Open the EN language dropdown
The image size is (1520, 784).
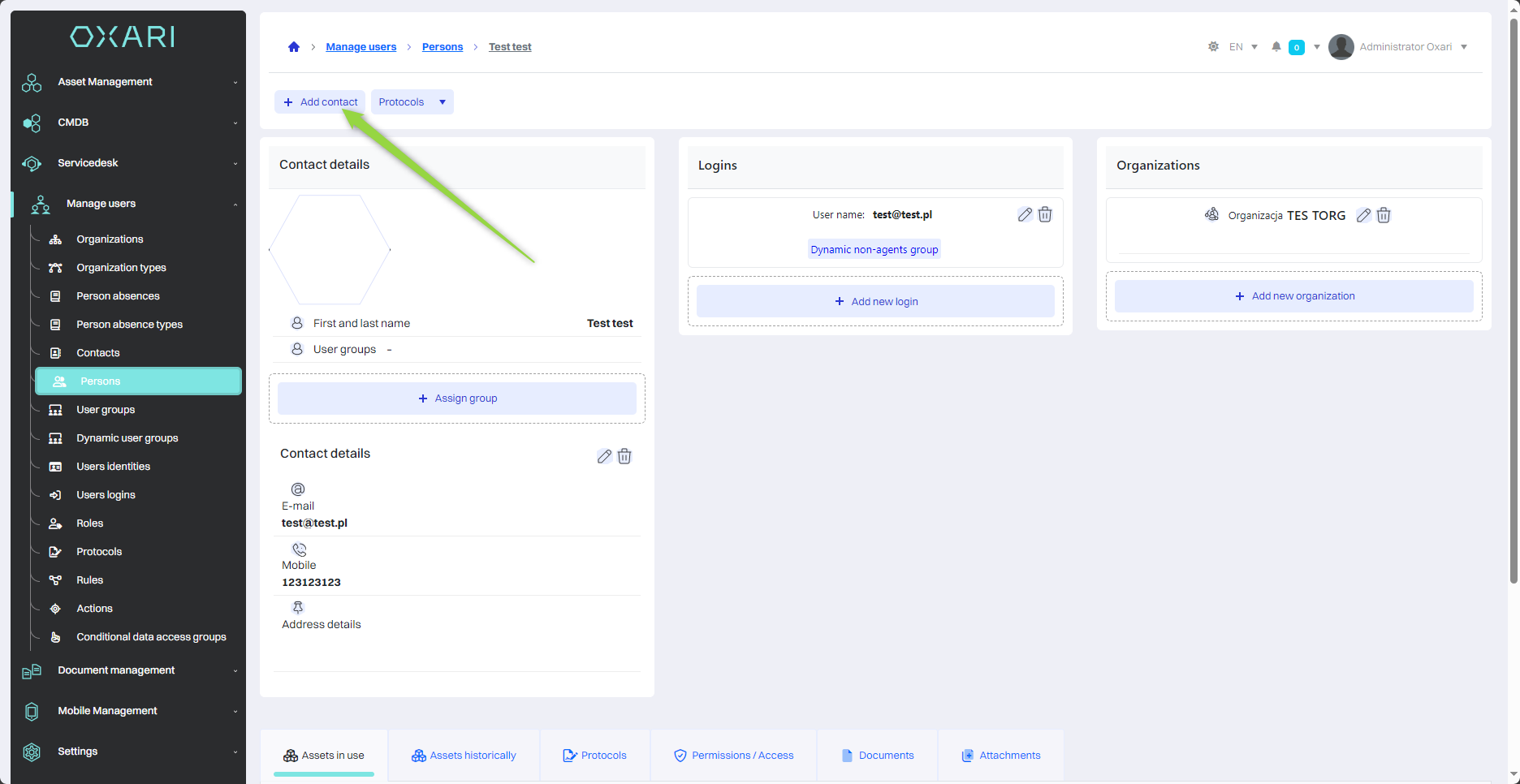click(x=1243, y=47)
